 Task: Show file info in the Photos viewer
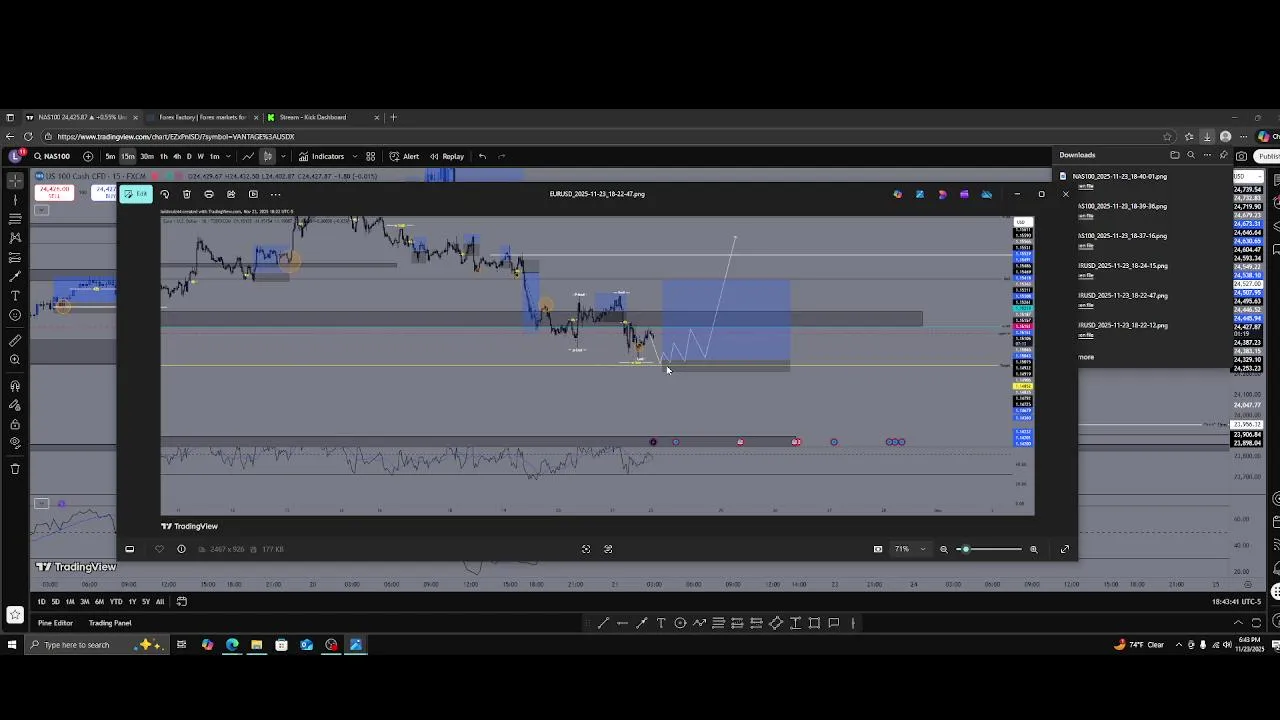pyautogui.click(x=181, y=549)
